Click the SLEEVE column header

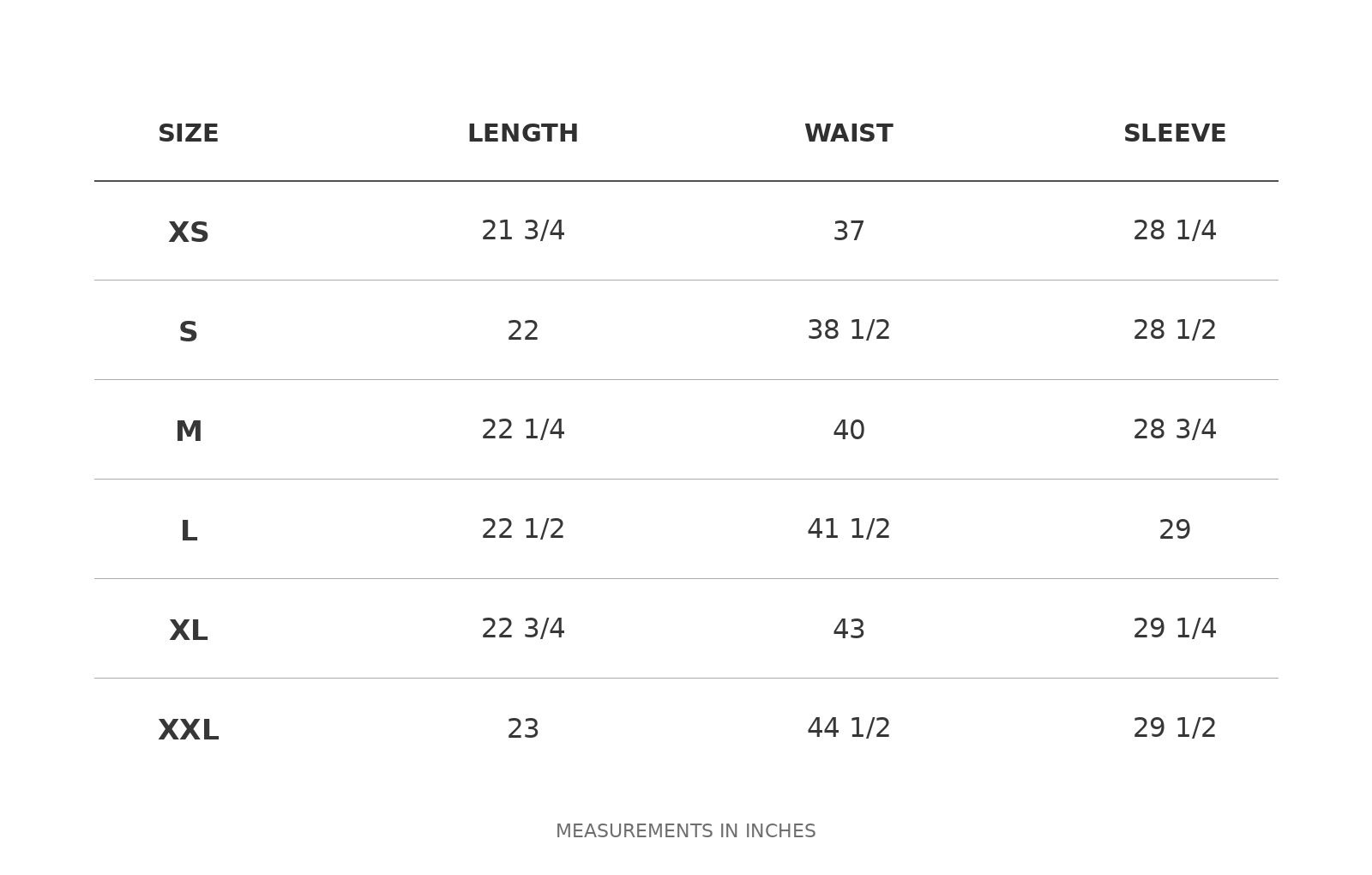tap(1175, 134)
